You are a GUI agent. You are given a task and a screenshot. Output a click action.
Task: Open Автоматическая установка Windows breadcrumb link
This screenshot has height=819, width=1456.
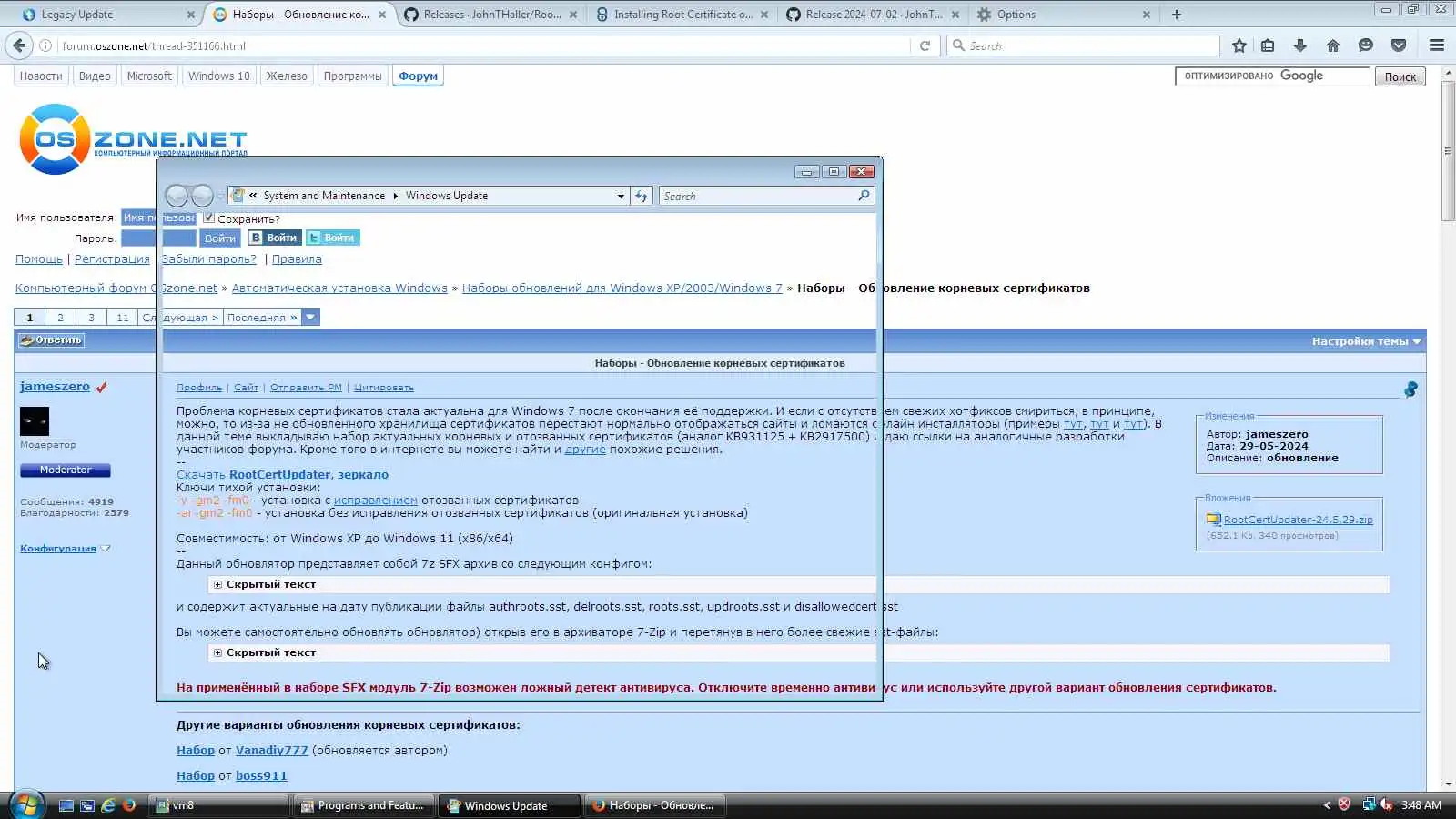click(339, 288)
